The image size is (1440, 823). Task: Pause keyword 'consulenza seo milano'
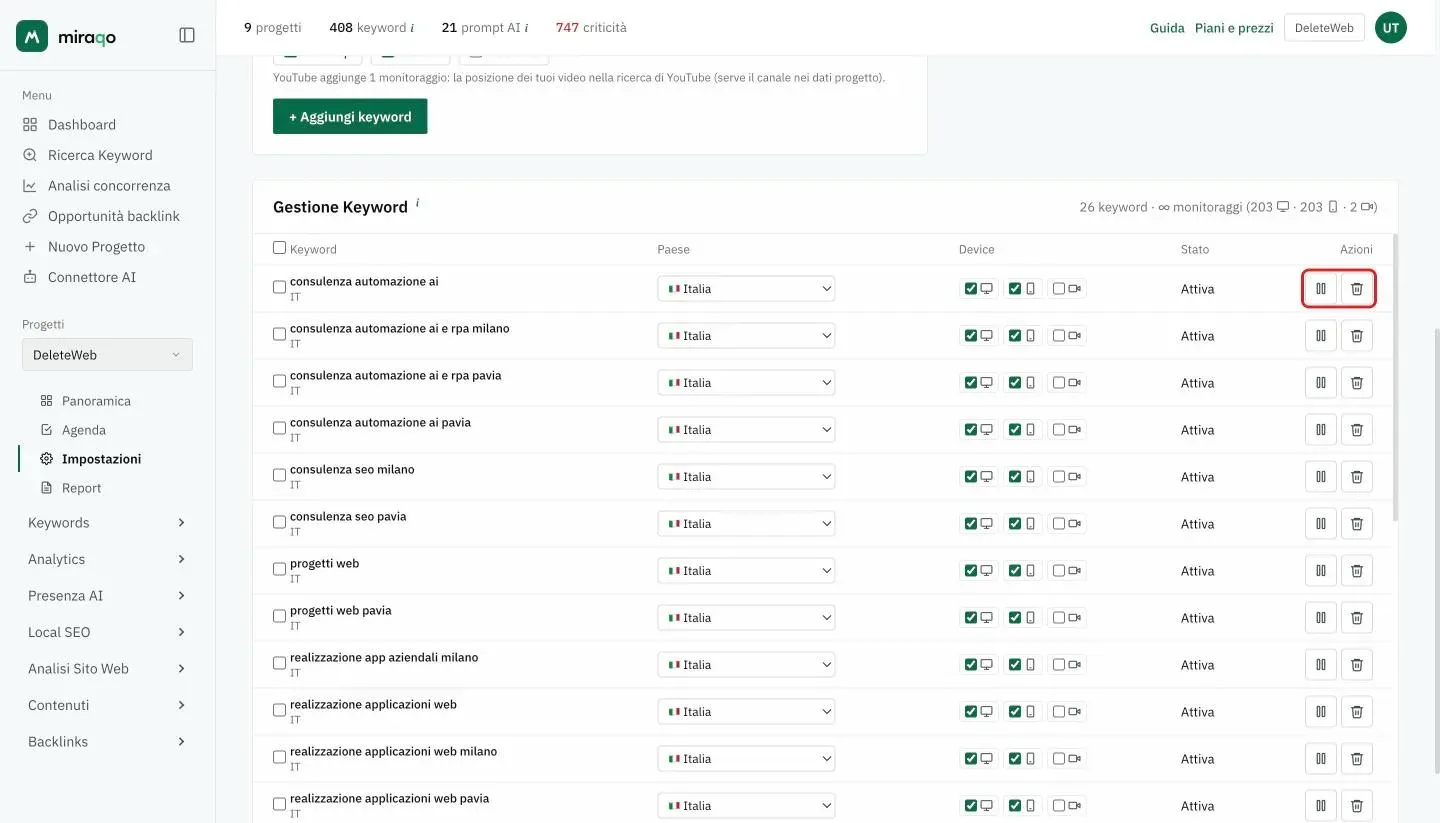pyautogui.click(x=1321, y=477)
